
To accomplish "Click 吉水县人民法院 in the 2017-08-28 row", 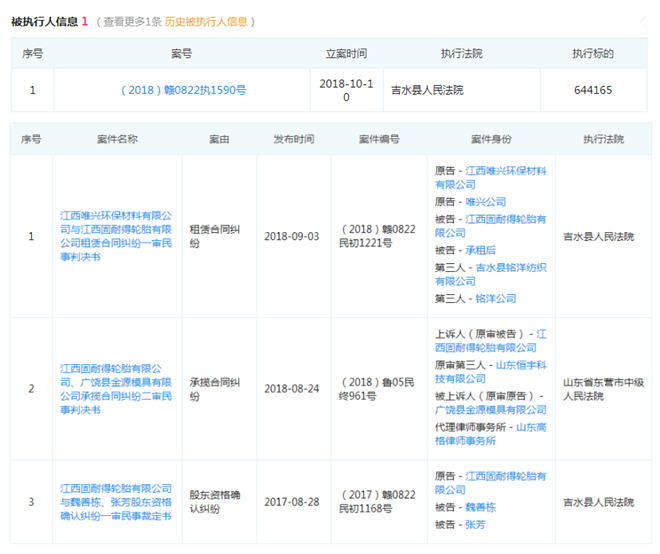I will pos(598,502).
